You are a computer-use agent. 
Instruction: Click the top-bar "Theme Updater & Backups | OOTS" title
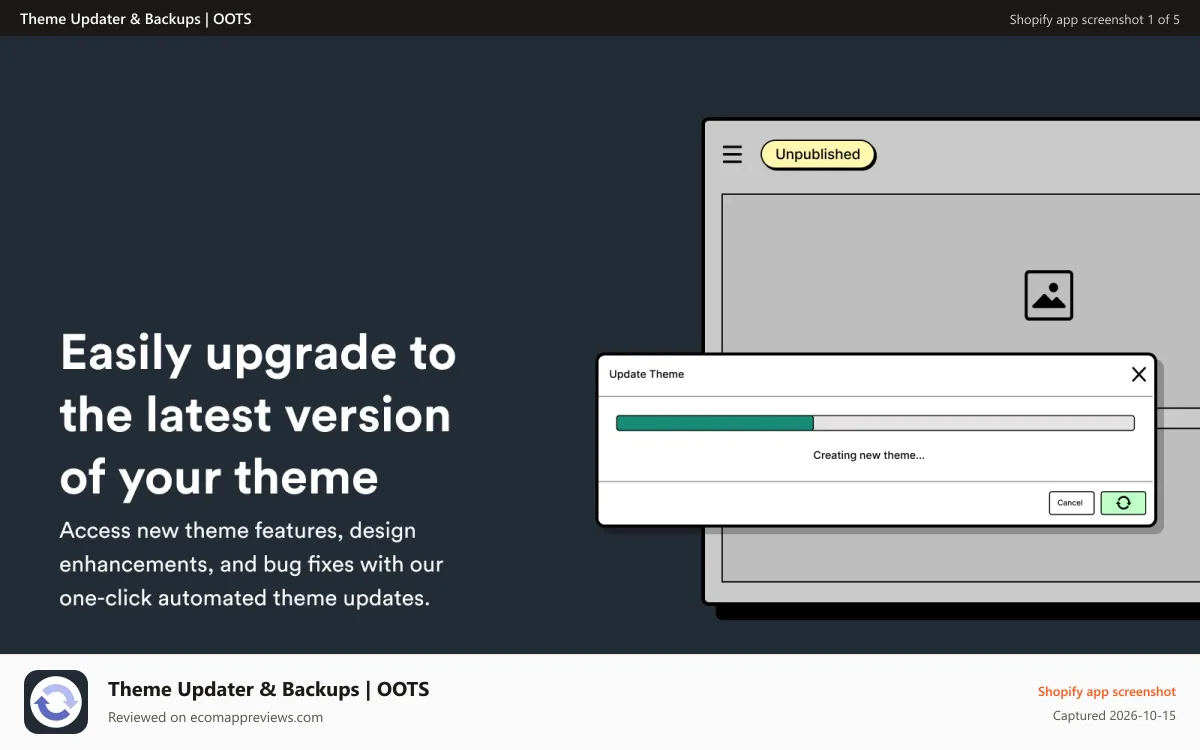coord(136,18)
